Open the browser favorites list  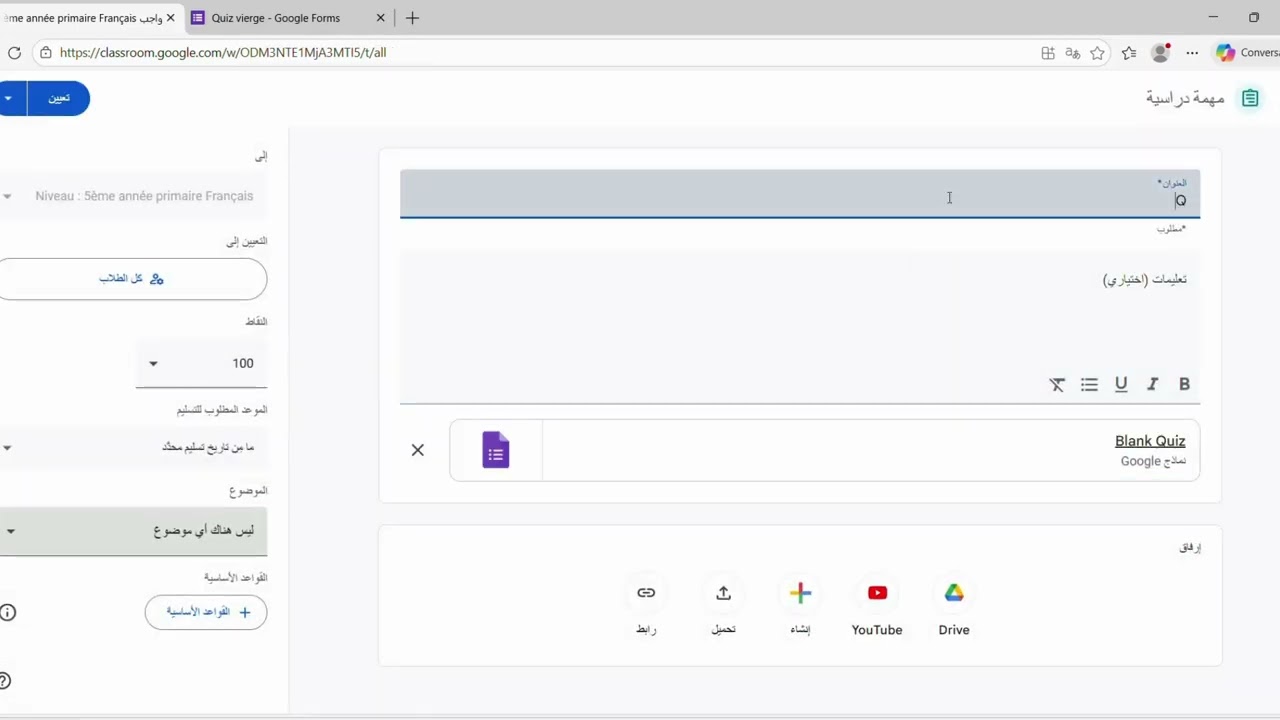(x=1129, y=53)
